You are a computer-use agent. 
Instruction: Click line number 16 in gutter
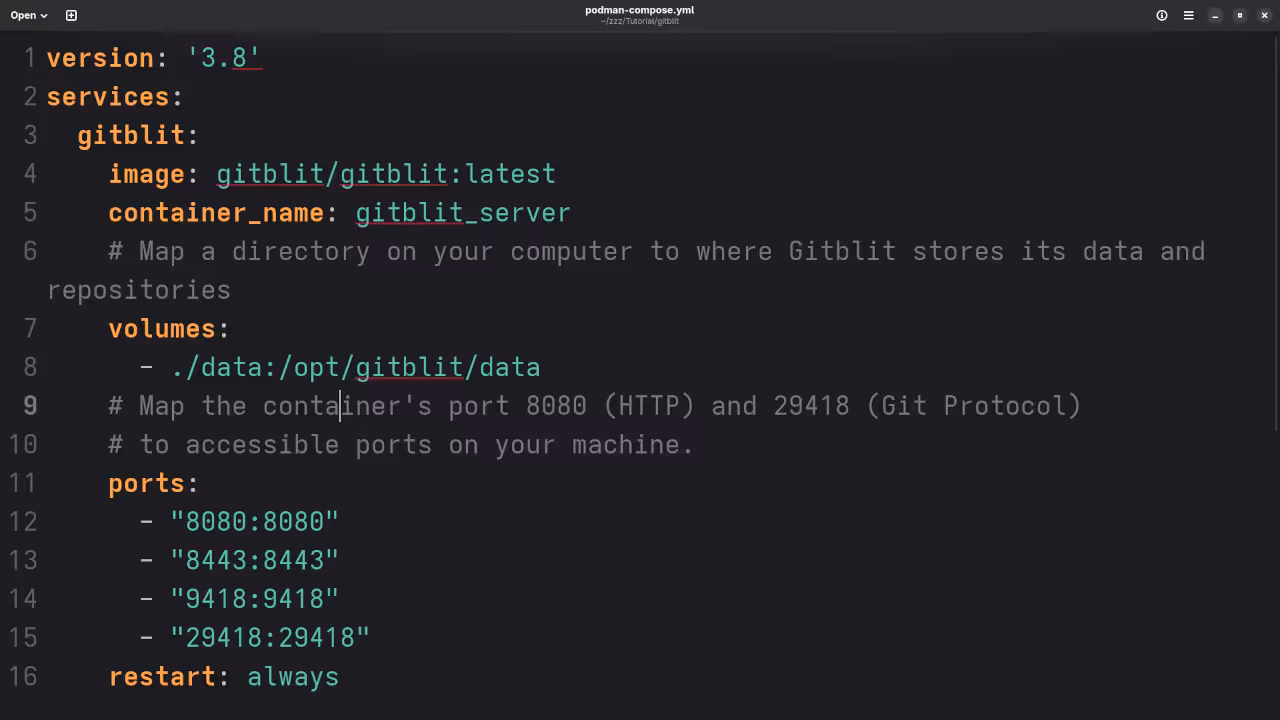click(23, 677)
